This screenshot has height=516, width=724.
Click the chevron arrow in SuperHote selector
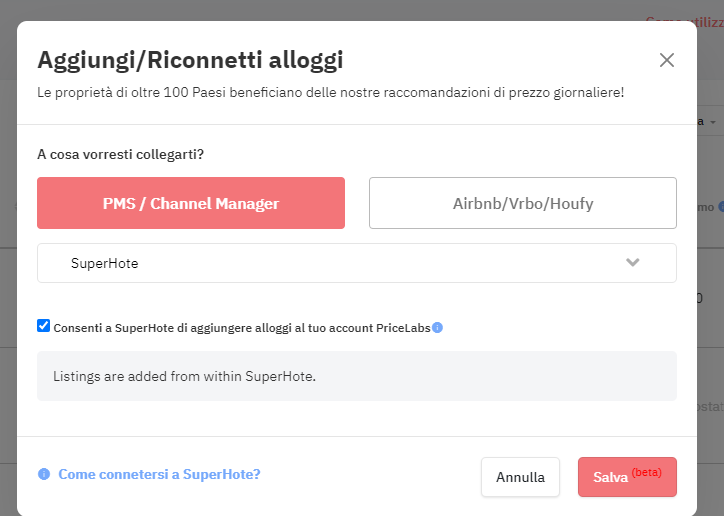click(632, 262)
